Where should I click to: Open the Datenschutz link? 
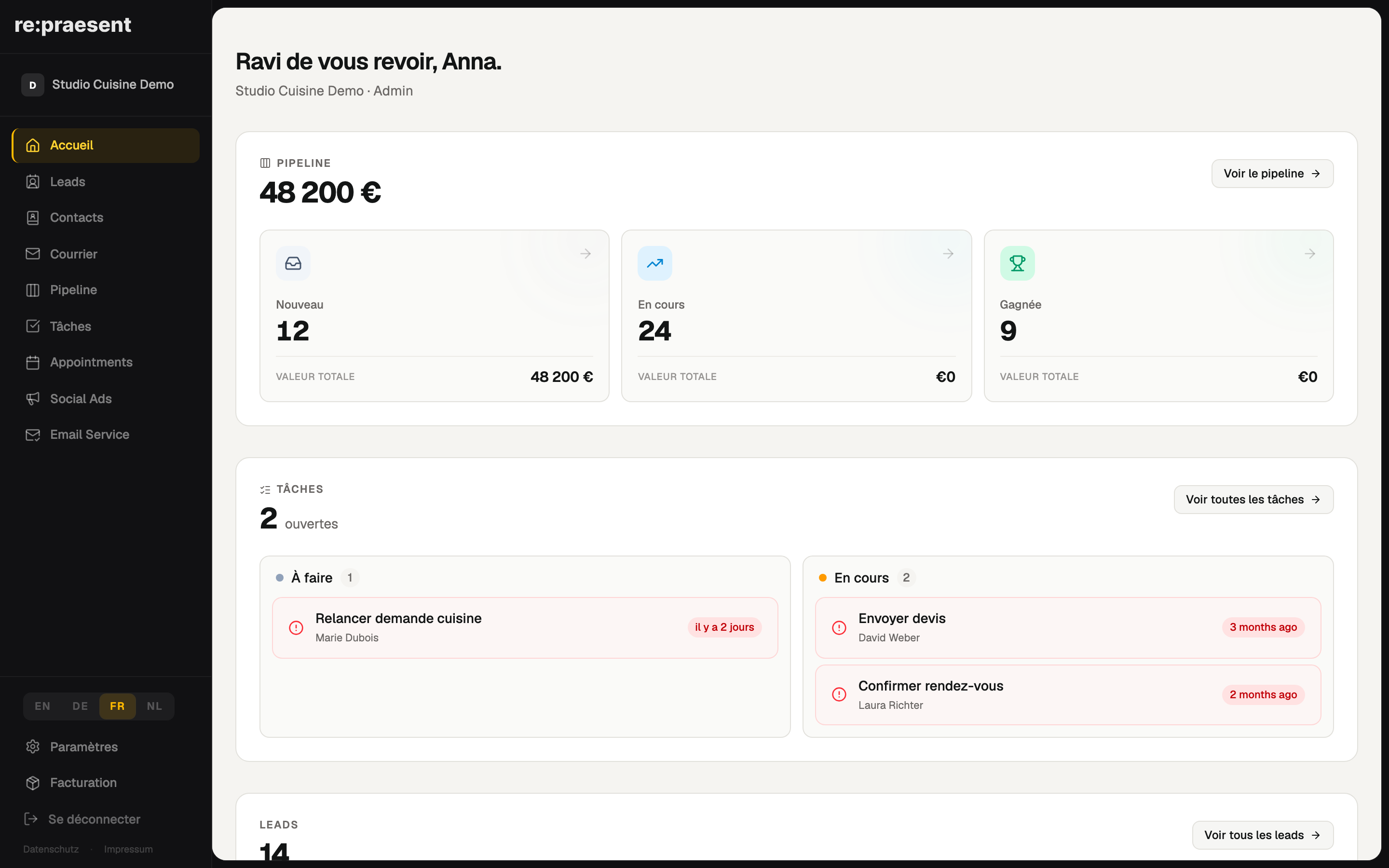point(51,849)
